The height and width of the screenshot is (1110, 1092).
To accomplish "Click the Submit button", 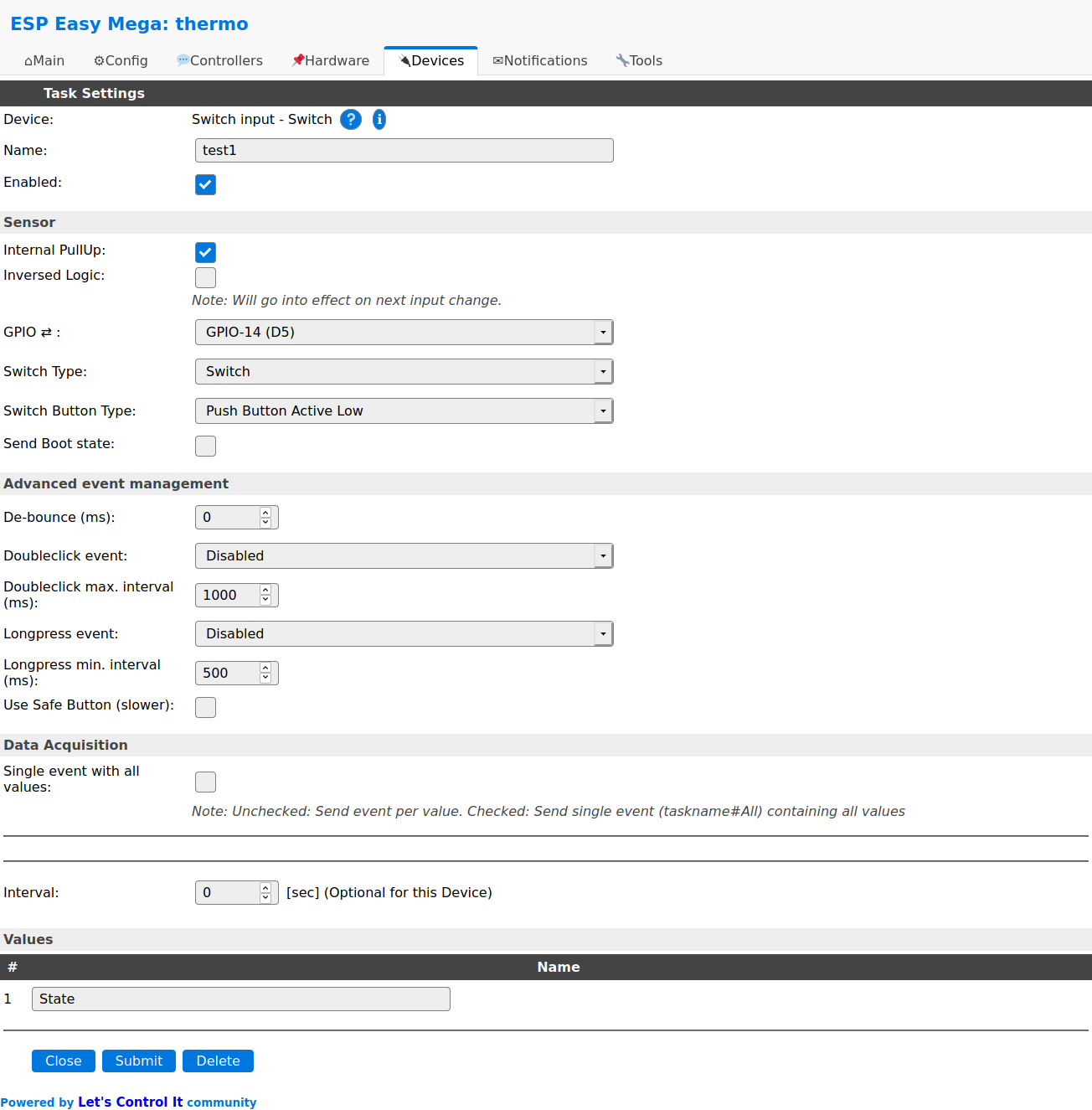I will pyautogui.click(x=139, y=1061).
